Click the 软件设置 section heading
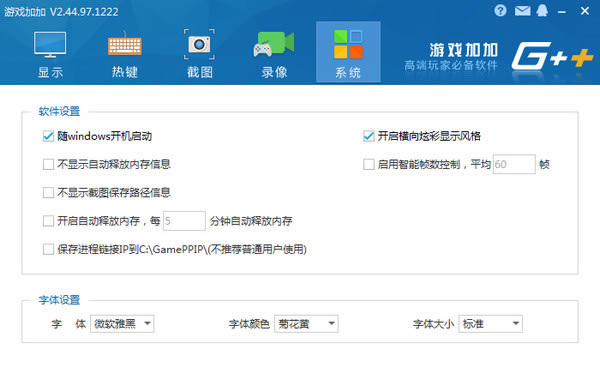 coord(59,111)
